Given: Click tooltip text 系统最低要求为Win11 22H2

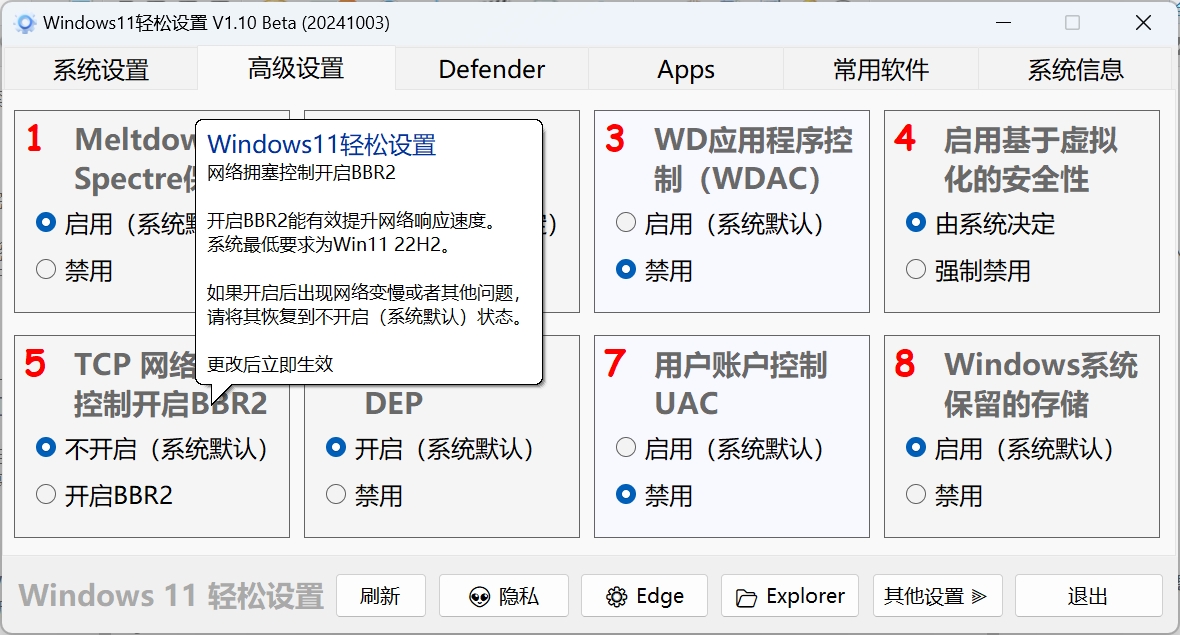Looking at the screenshot, I should click(x=329, y=245).
